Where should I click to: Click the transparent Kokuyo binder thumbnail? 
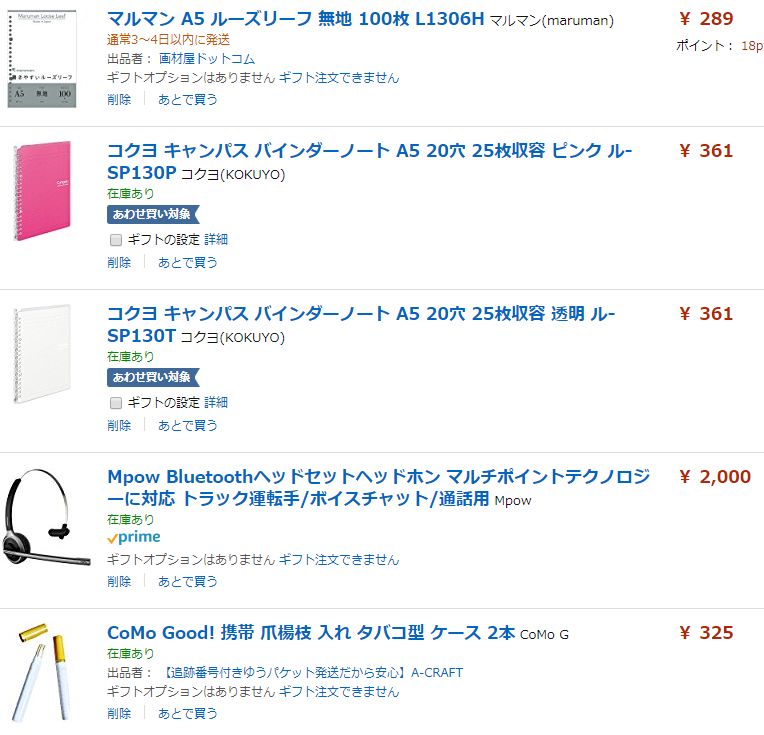(42, 354)
